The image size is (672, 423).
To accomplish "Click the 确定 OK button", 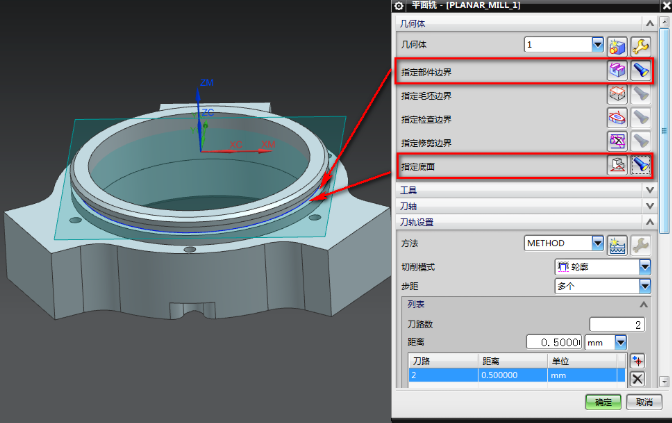I will [602, 402].
